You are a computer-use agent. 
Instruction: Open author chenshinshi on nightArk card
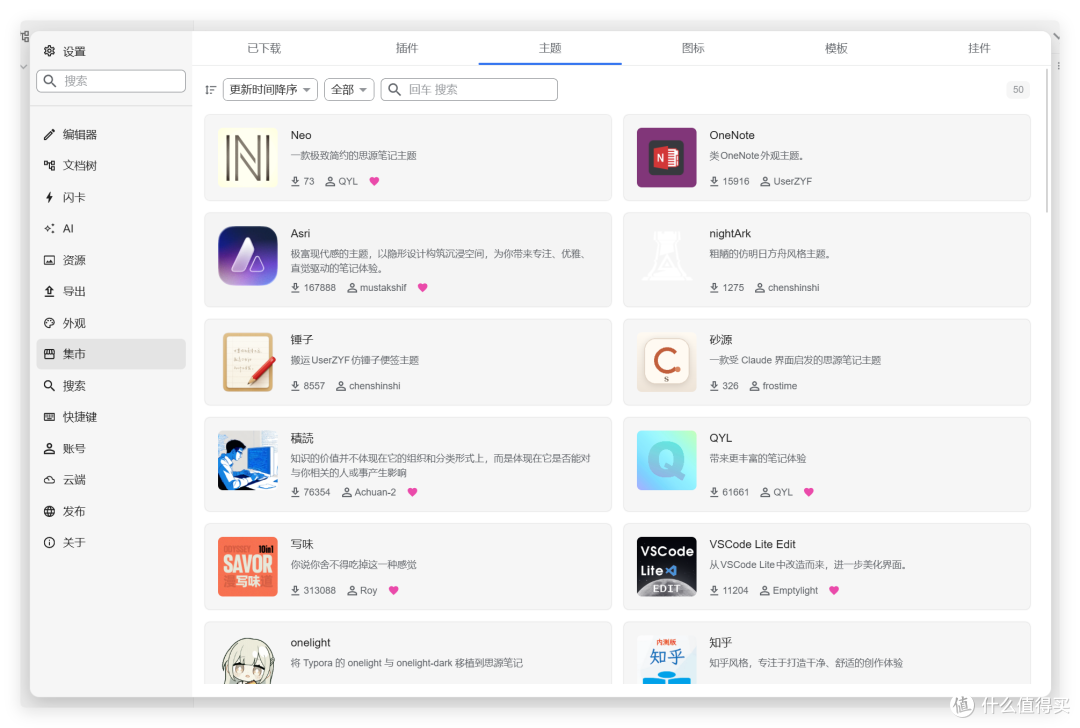click(787, 287)
